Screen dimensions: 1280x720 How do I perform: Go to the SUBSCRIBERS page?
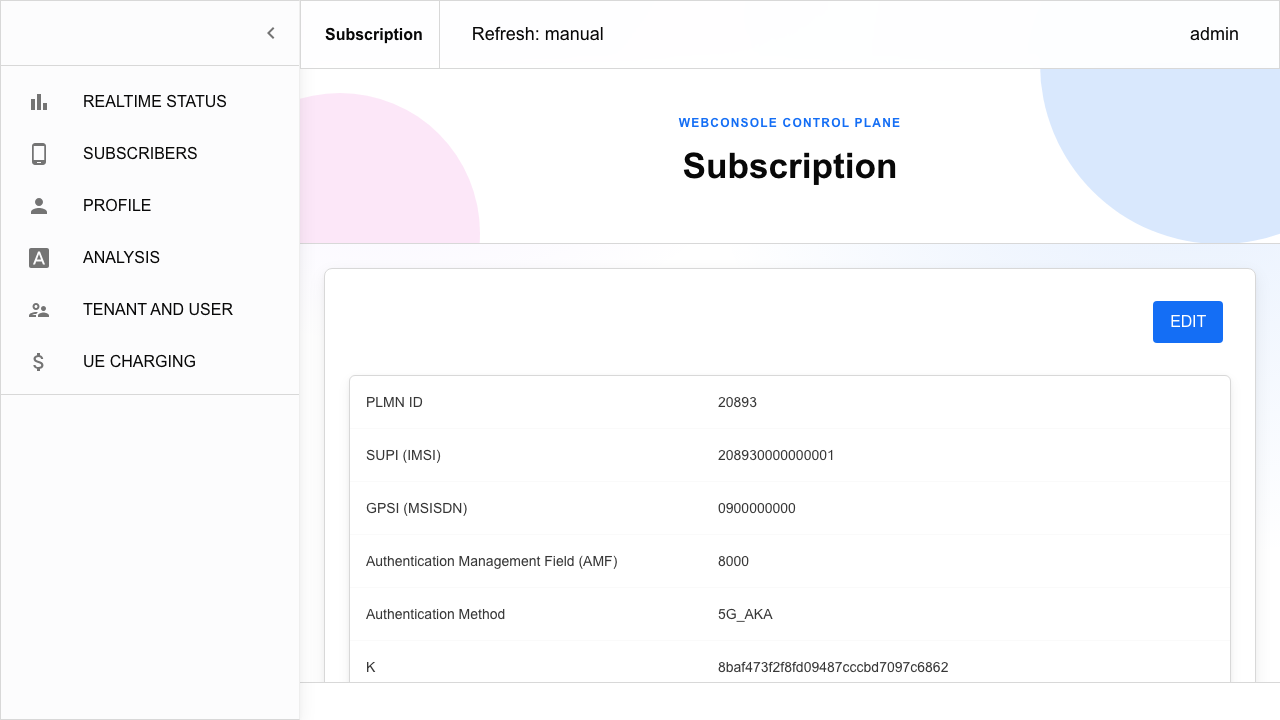[150, 154]
